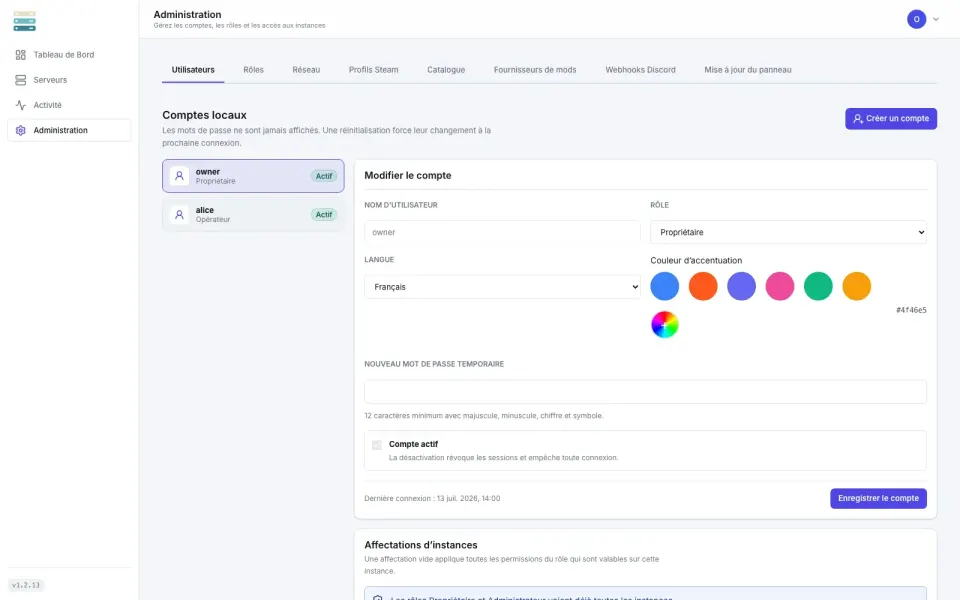Open the Profils Steam tab
960x600 pixels.
tap(373, 70)
